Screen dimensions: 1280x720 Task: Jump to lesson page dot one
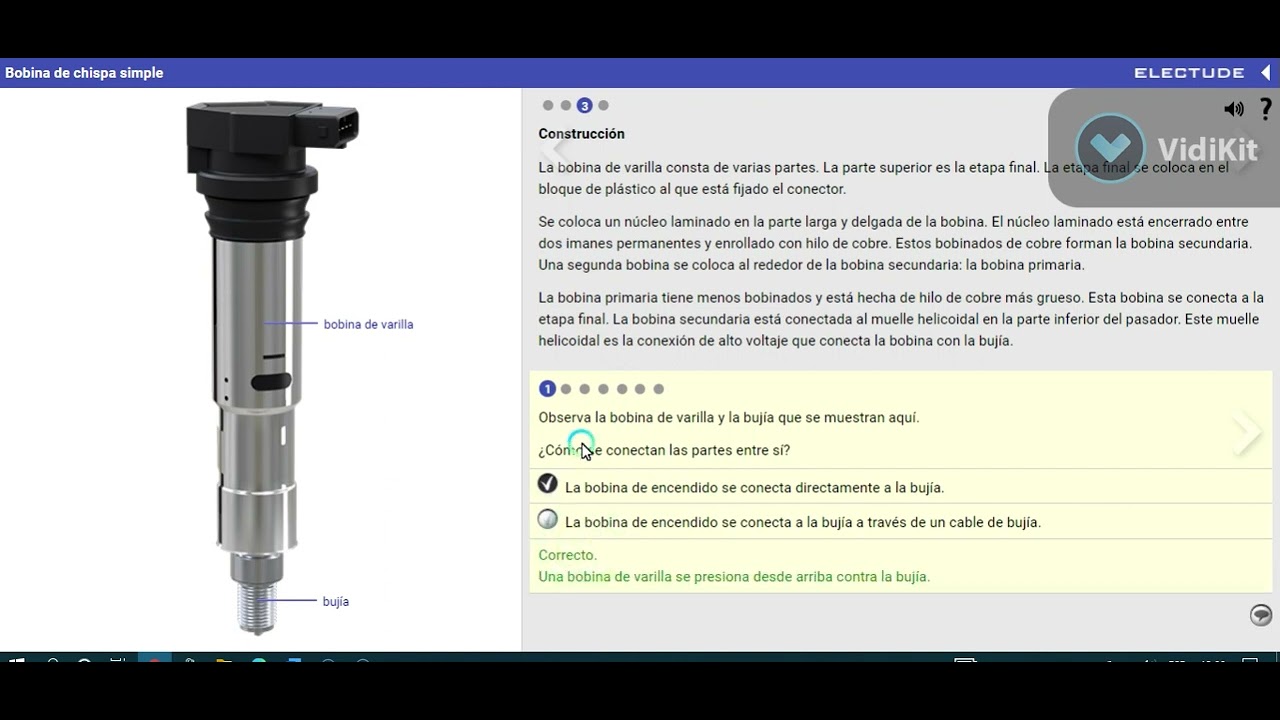click(548, 105)
